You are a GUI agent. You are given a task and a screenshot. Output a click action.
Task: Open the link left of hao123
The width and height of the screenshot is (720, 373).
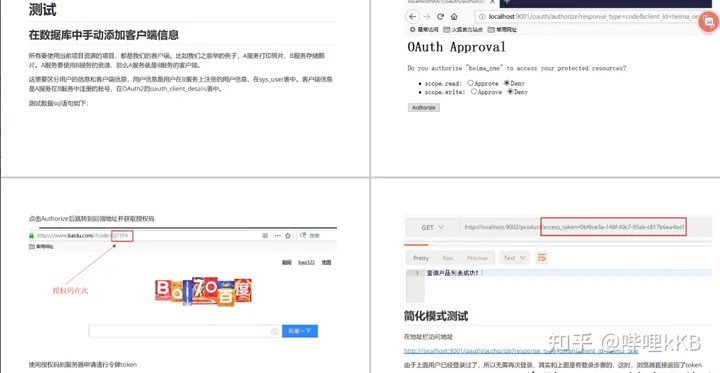click(287, 263)
